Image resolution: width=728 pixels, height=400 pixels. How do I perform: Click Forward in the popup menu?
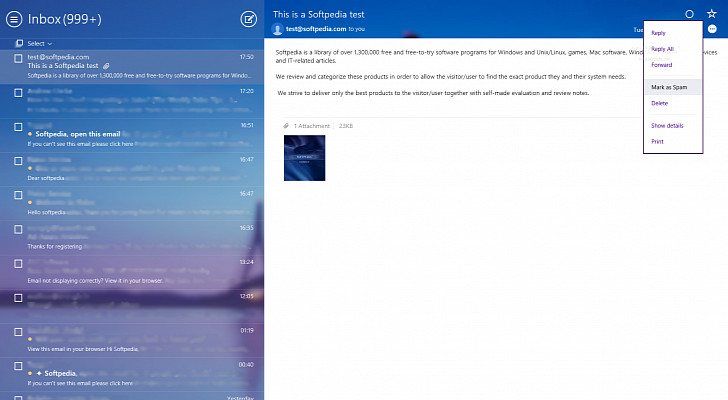click(x=662, y=65)
